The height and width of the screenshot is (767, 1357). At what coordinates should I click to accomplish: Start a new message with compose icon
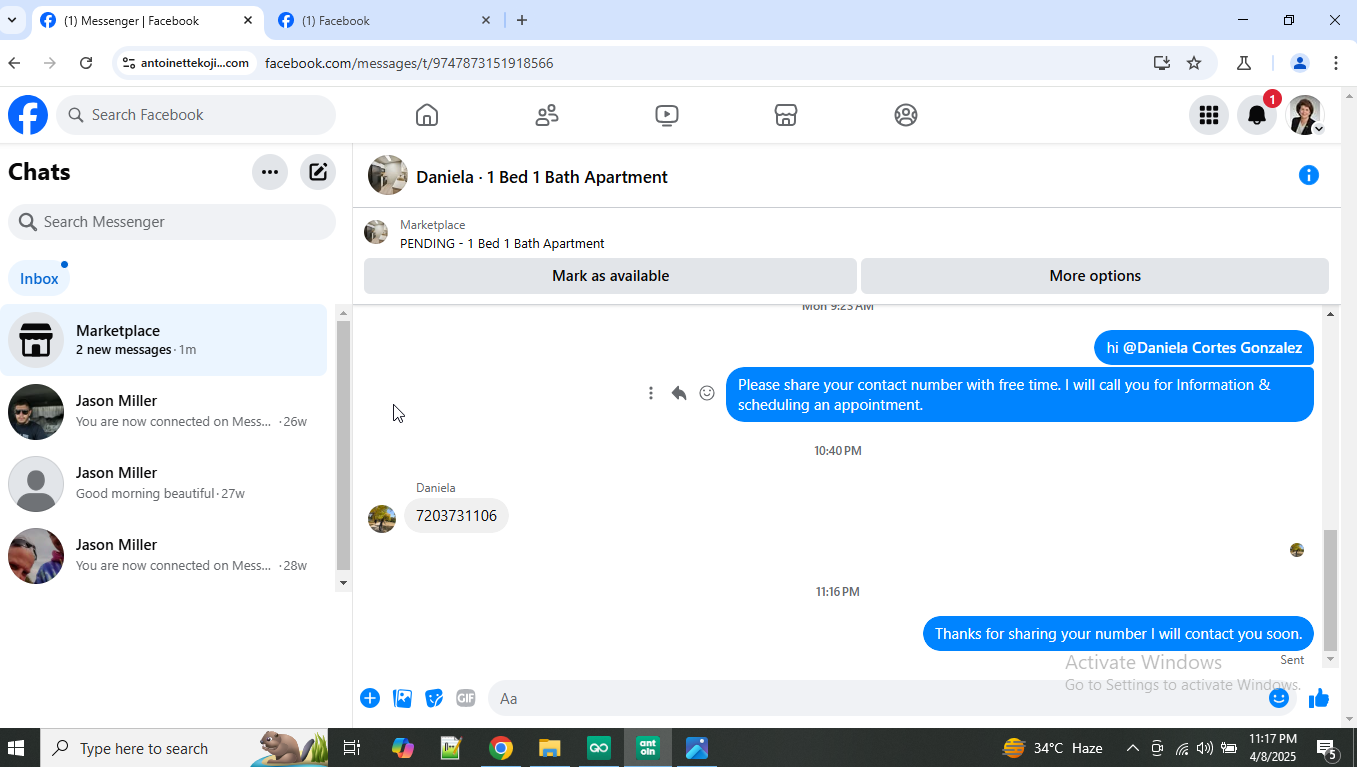click(x=318, y=172)
